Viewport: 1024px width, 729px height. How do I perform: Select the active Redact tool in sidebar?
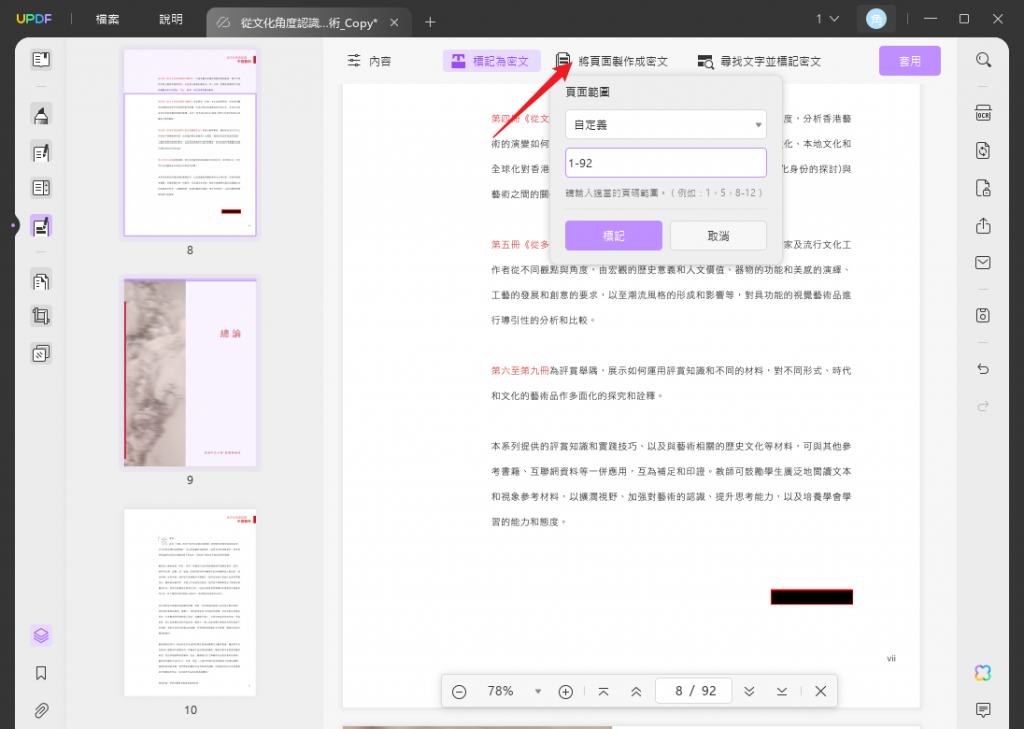41,227
